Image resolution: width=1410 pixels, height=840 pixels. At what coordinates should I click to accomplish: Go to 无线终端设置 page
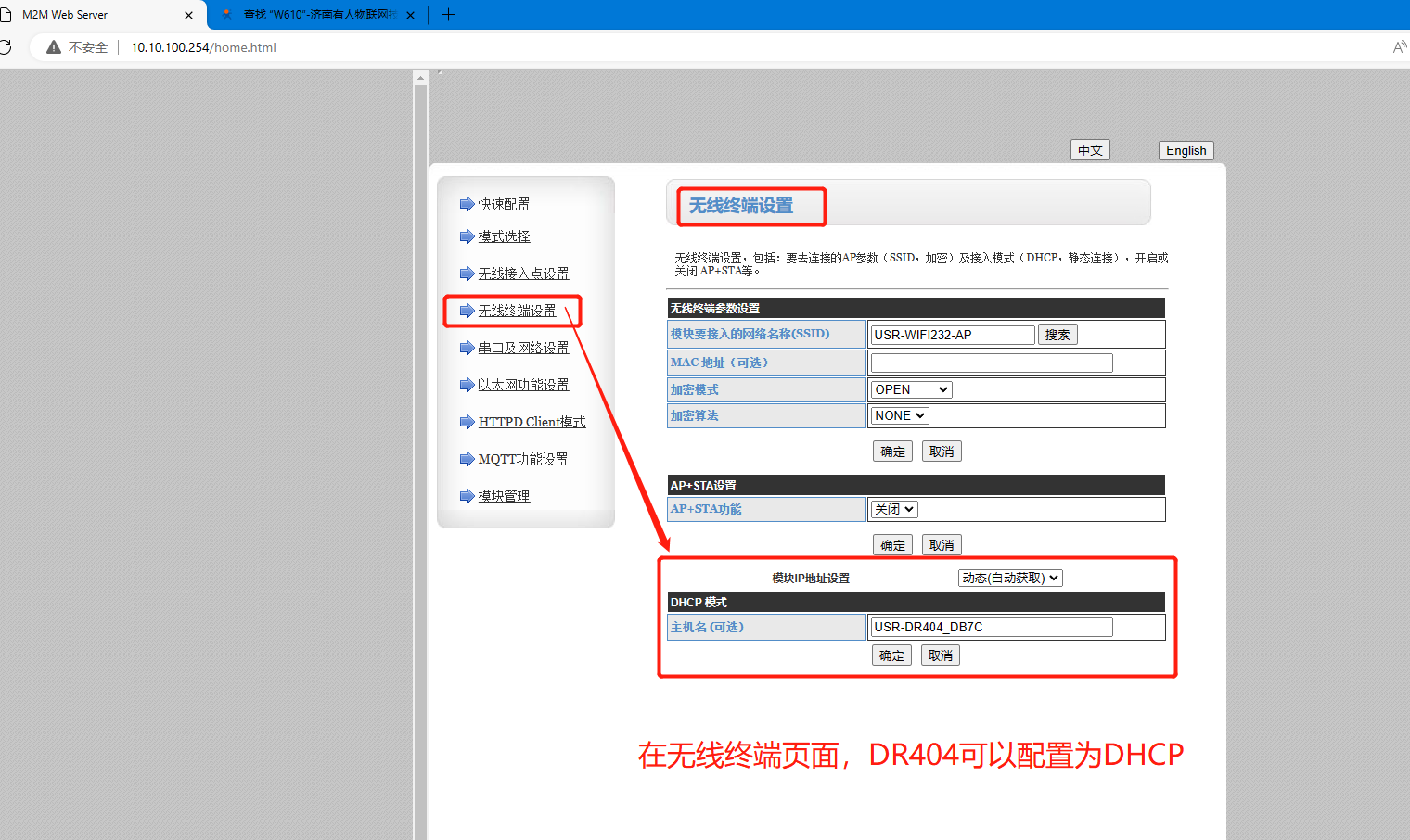coord(517,311)
